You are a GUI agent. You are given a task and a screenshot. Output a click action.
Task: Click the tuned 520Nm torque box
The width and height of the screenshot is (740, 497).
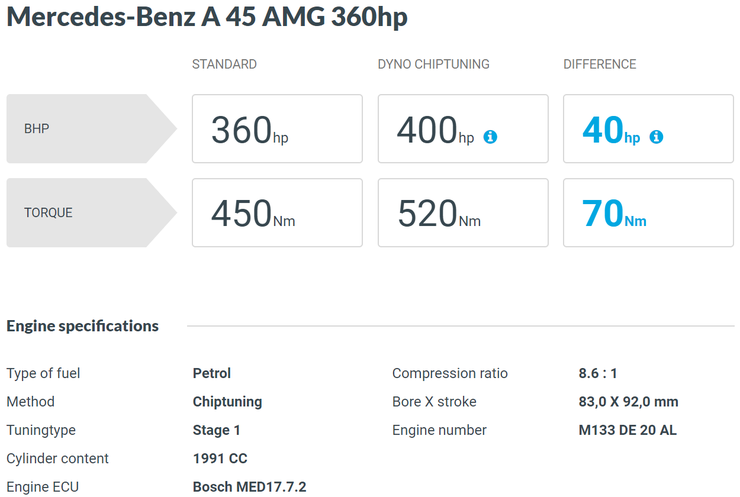(x=463, y=212)
